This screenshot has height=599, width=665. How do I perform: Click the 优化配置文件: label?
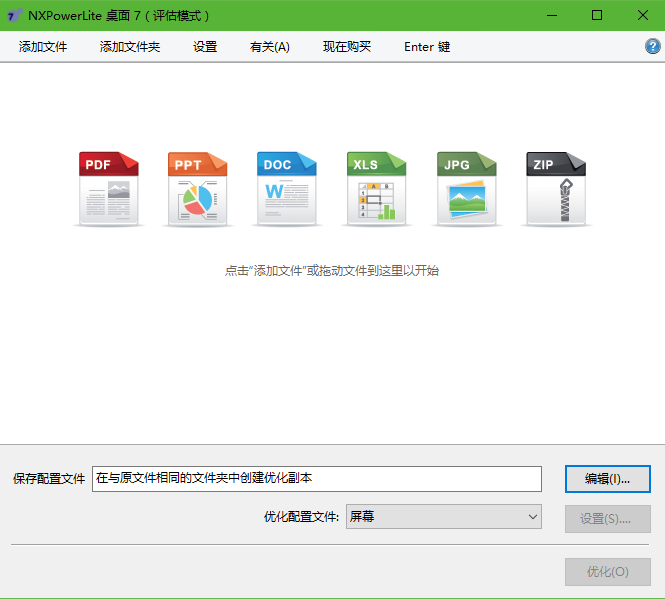click(x=302, y=517)
